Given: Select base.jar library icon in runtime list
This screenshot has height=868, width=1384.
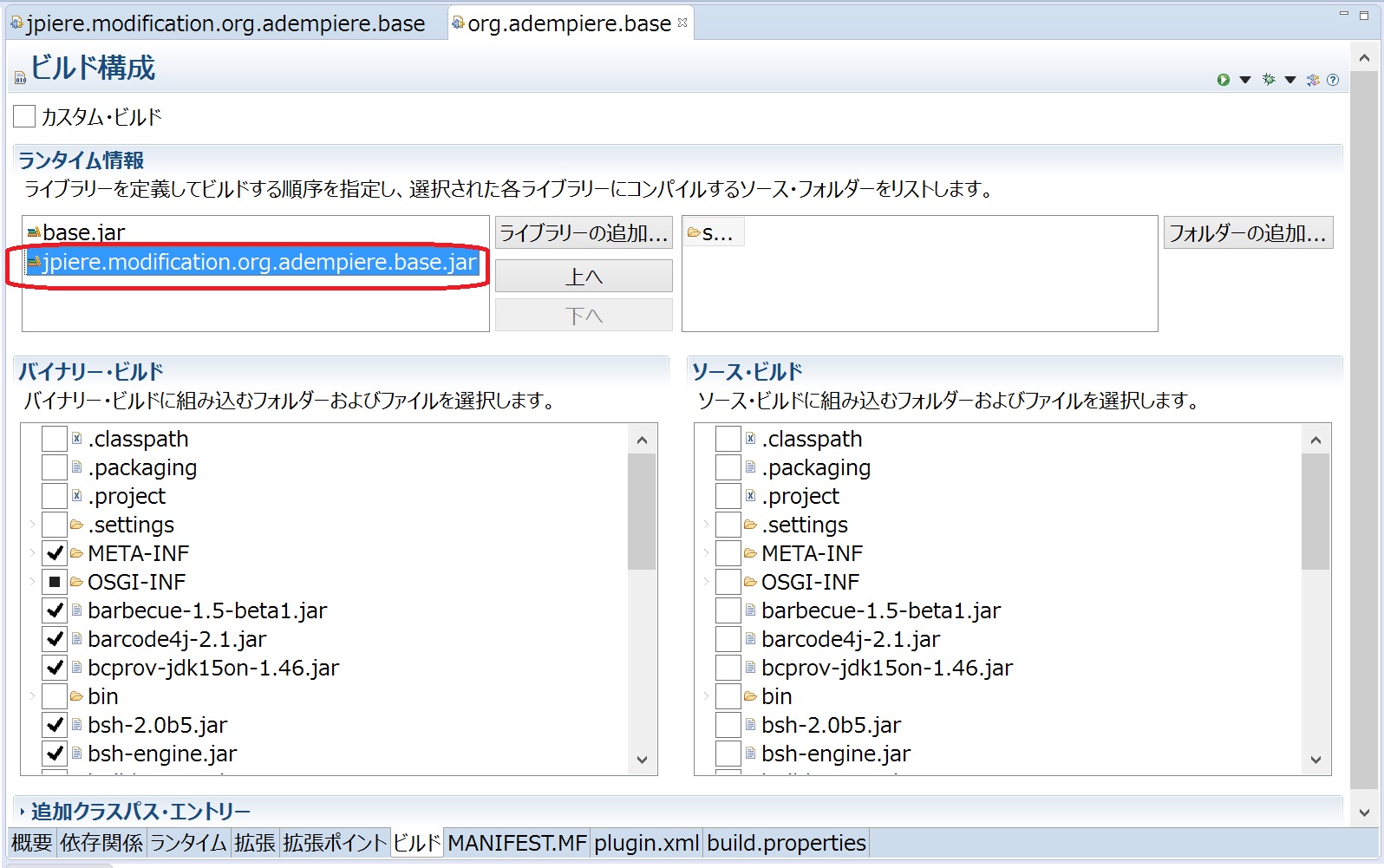Looking at the screenshot, I should (34, 232).
